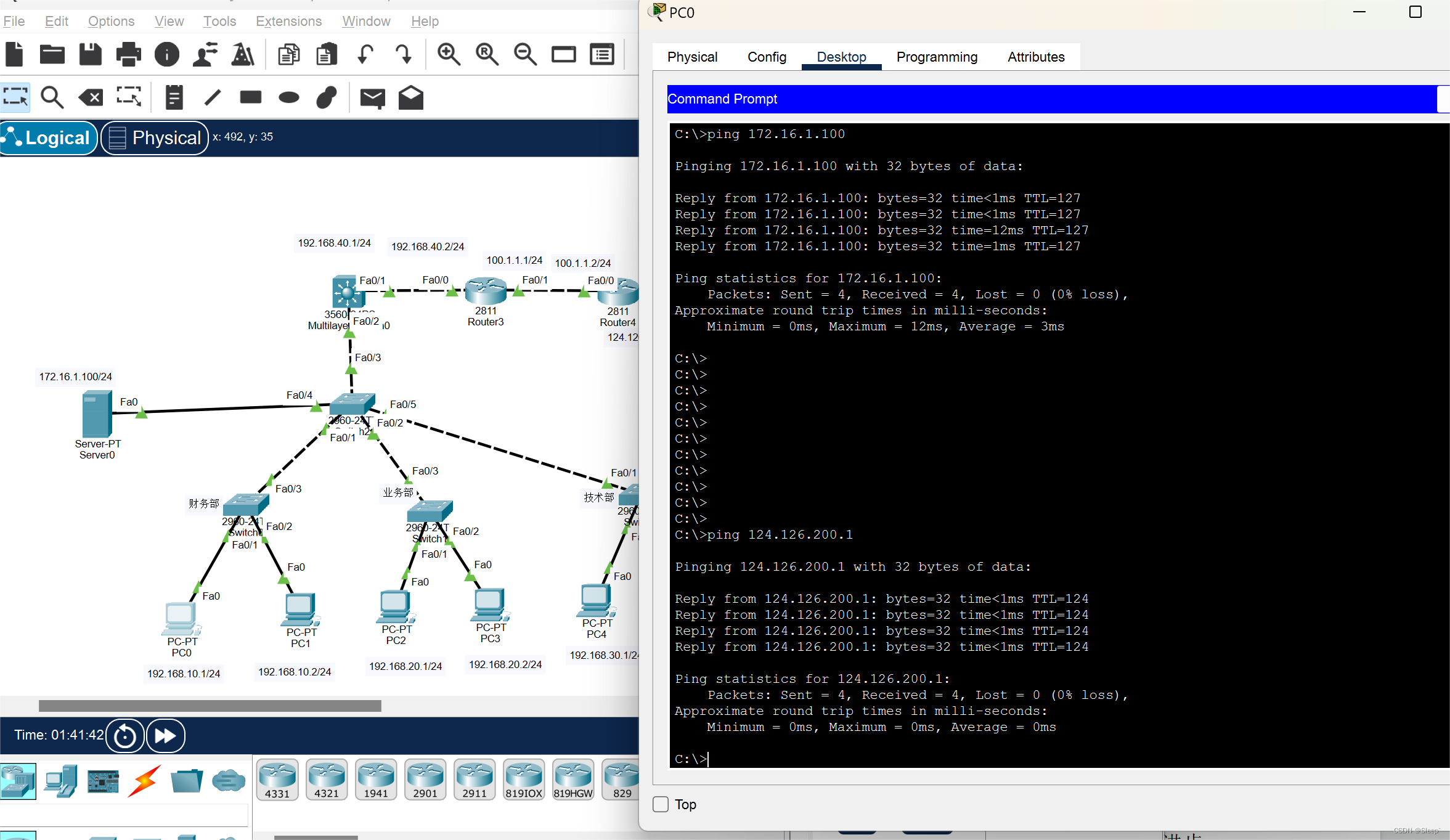The width and height of the screenshot is (1450, 840).
Task: Open the Extensions menu
Action: 288,22
